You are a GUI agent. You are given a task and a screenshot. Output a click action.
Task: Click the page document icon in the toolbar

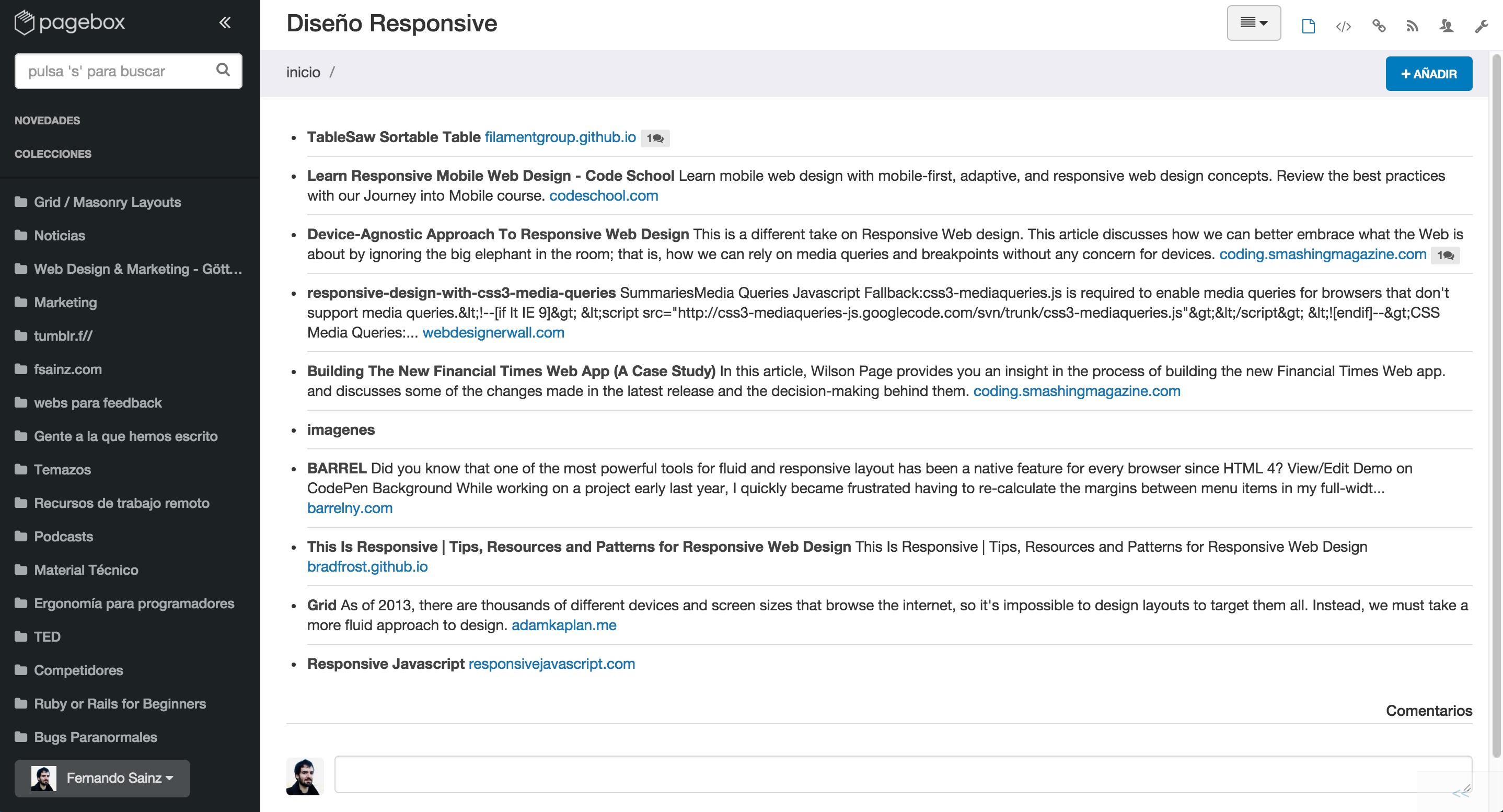(x=1308, y=26)
